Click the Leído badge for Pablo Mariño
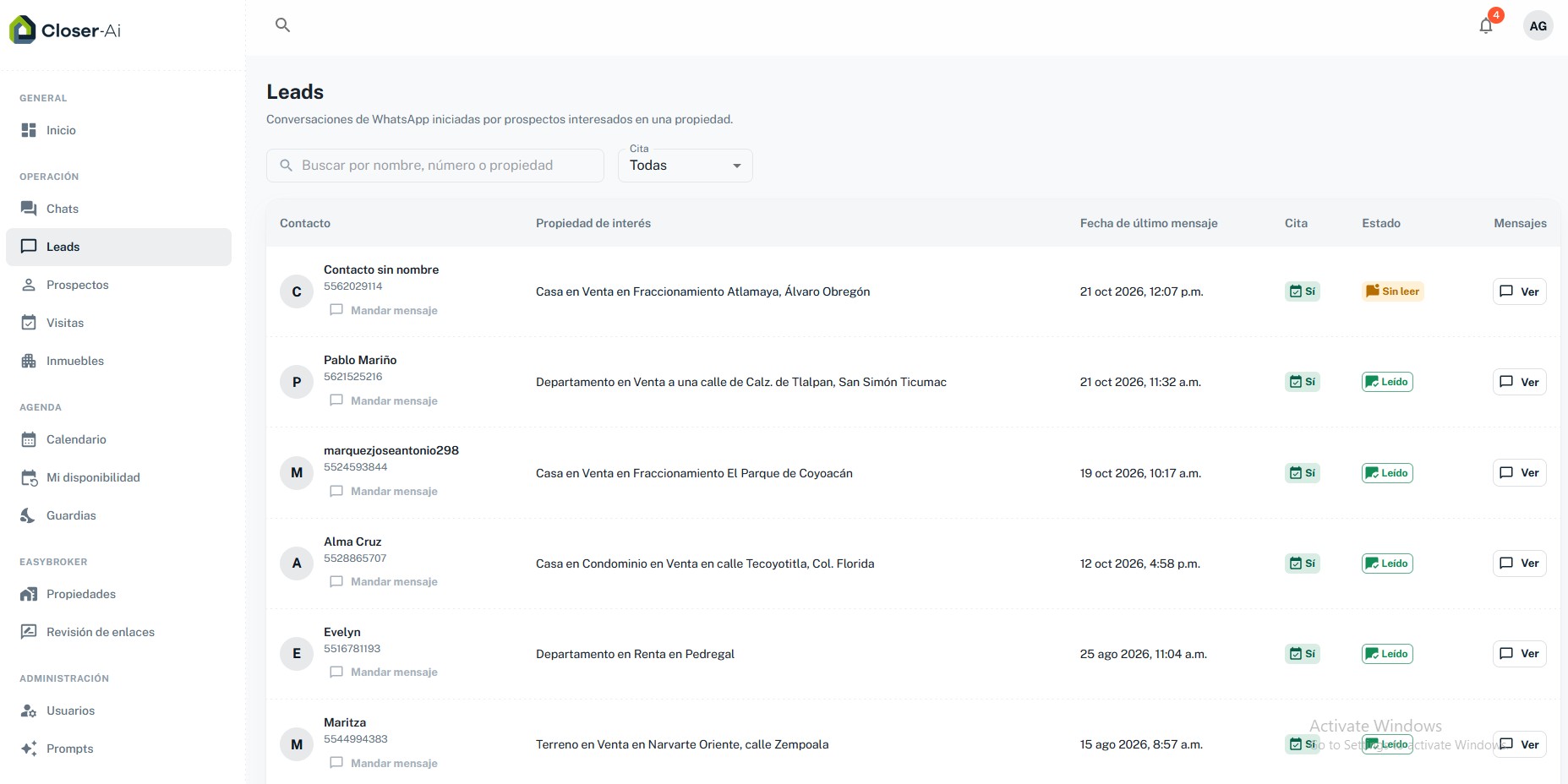The width and height of the screenshot is (1568, 784). [x=1387, y=382]
